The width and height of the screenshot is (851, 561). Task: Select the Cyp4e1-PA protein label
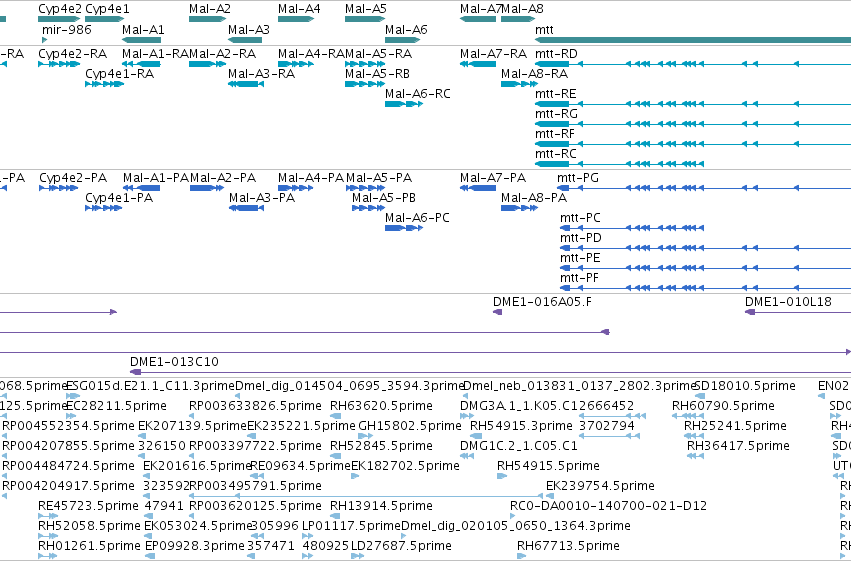[119, 197]
